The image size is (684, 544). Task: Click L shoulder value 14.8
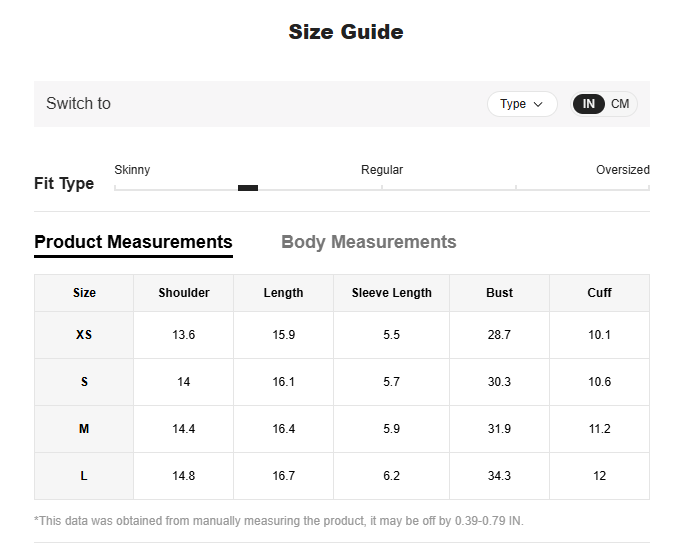pos(184,476)
